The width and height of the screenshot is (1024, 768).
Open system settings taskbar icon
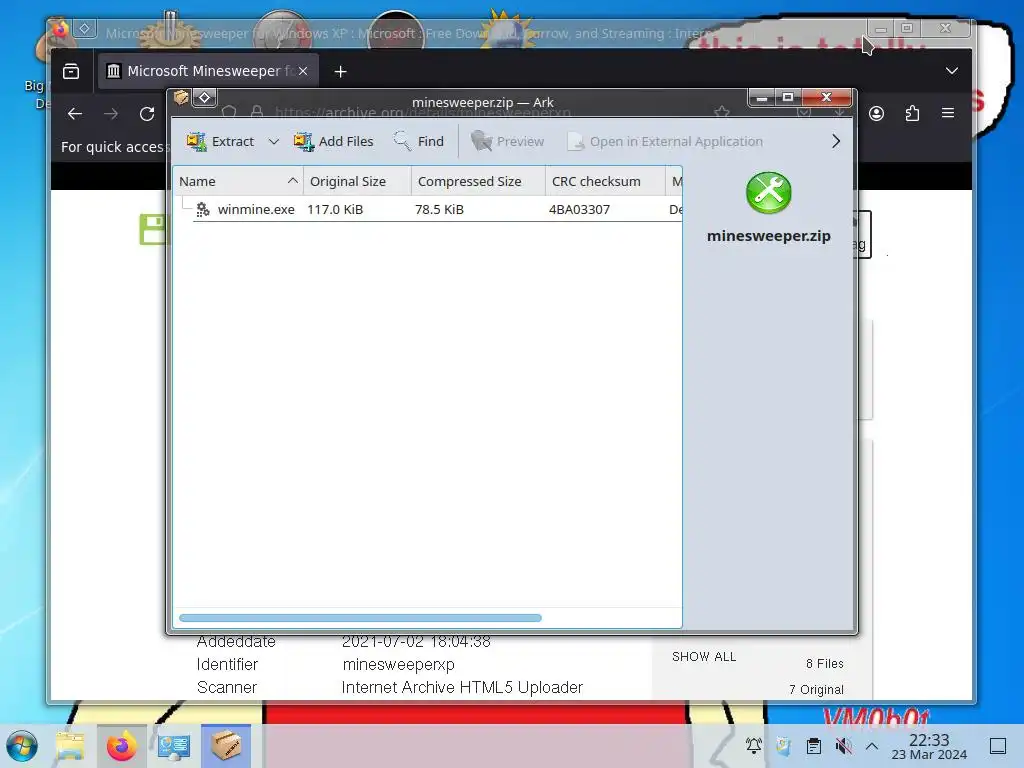click(x=174, y=746)
